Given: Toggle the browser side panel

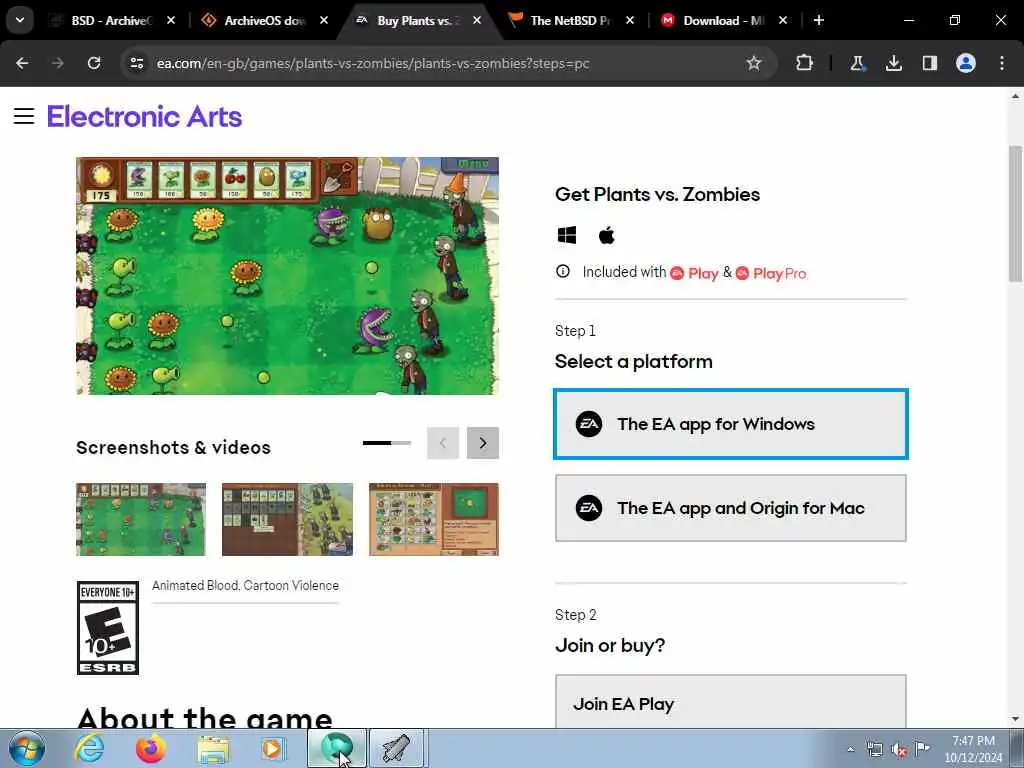Looking at the screenshot, I should click(x=930, y=63).
